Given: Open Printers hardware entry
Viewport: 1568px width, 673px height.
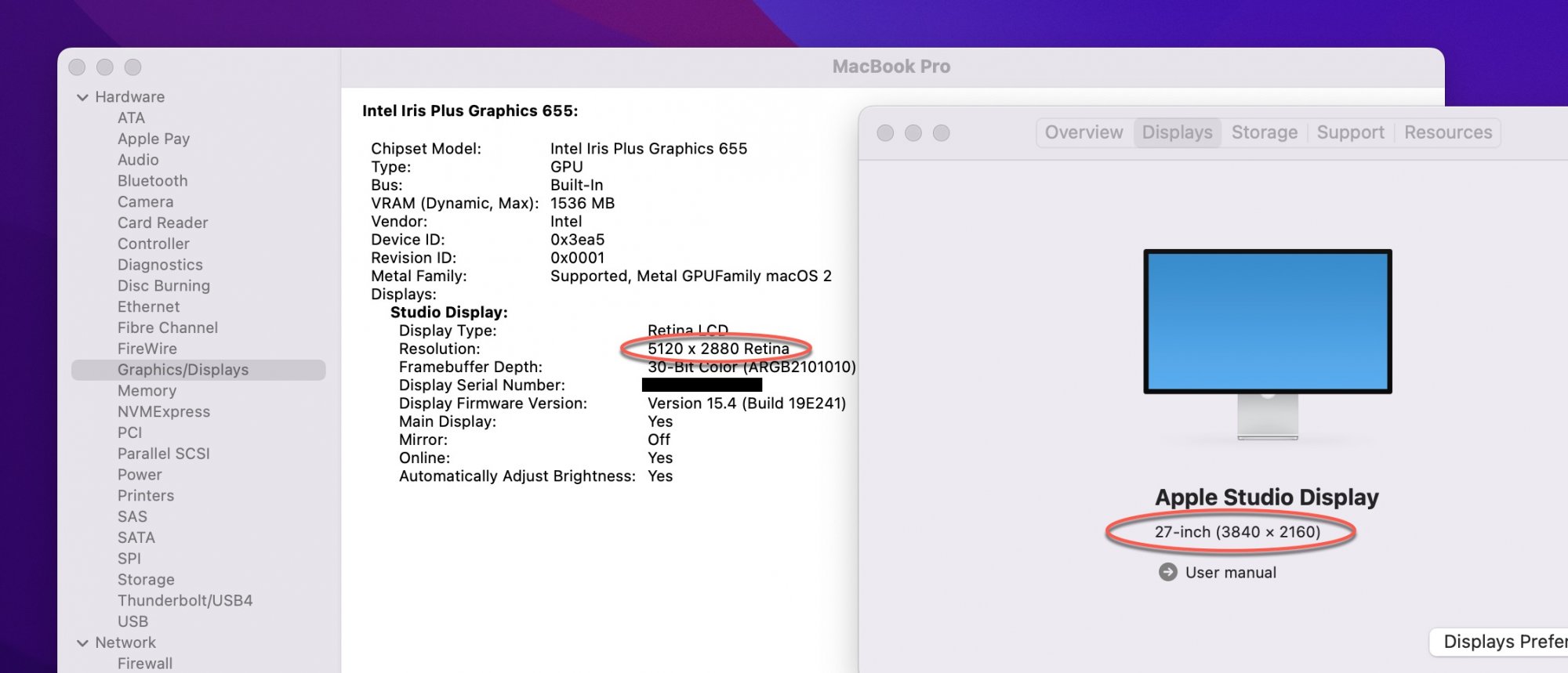Looking at the screenshot, I should tap(146, 496).
